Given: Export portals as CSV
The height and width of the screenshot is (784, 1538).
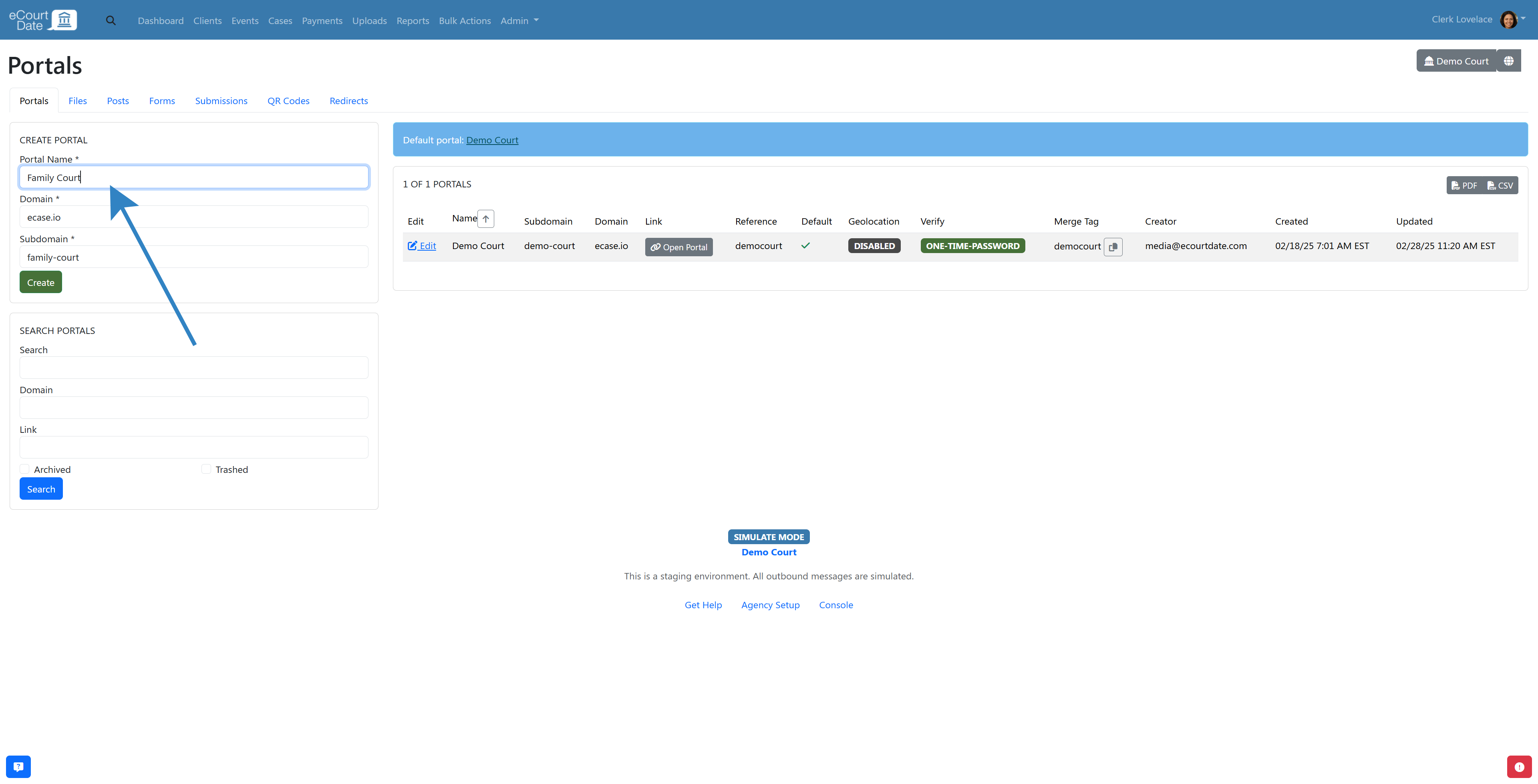Looking at the screenshot, I should [x=1500, y=186].
